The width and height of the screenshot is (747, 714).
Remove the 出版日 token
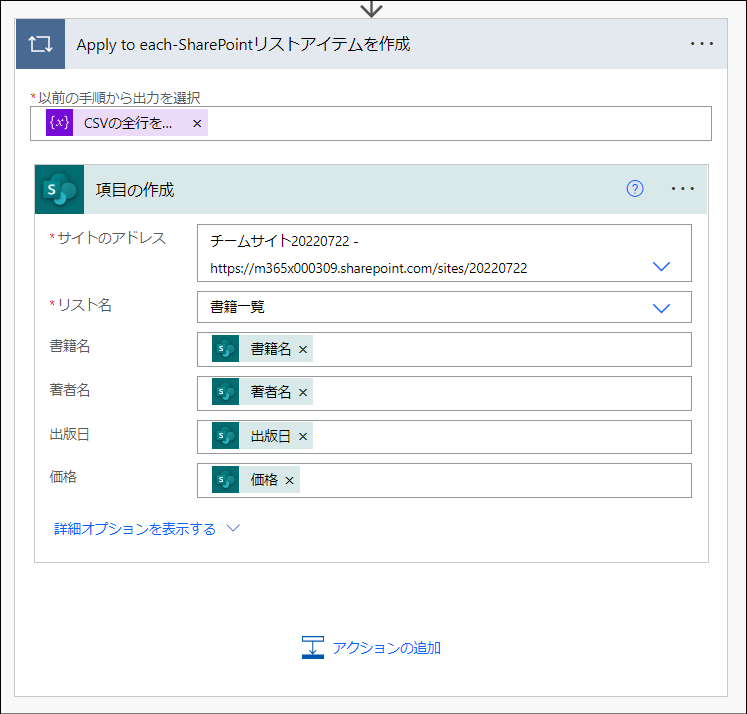coord(303,436)
